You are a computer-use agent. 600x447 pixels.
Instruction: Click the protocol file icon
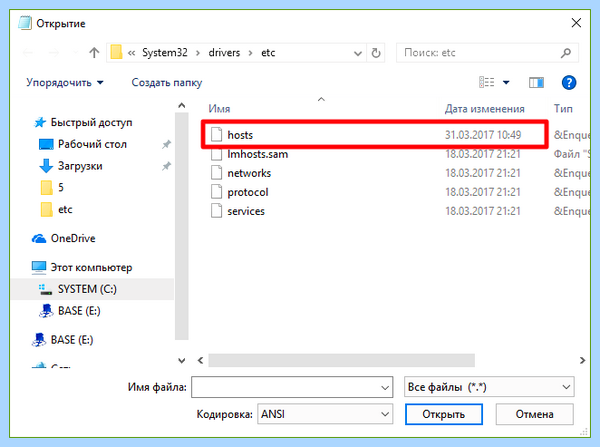(216, 192)
